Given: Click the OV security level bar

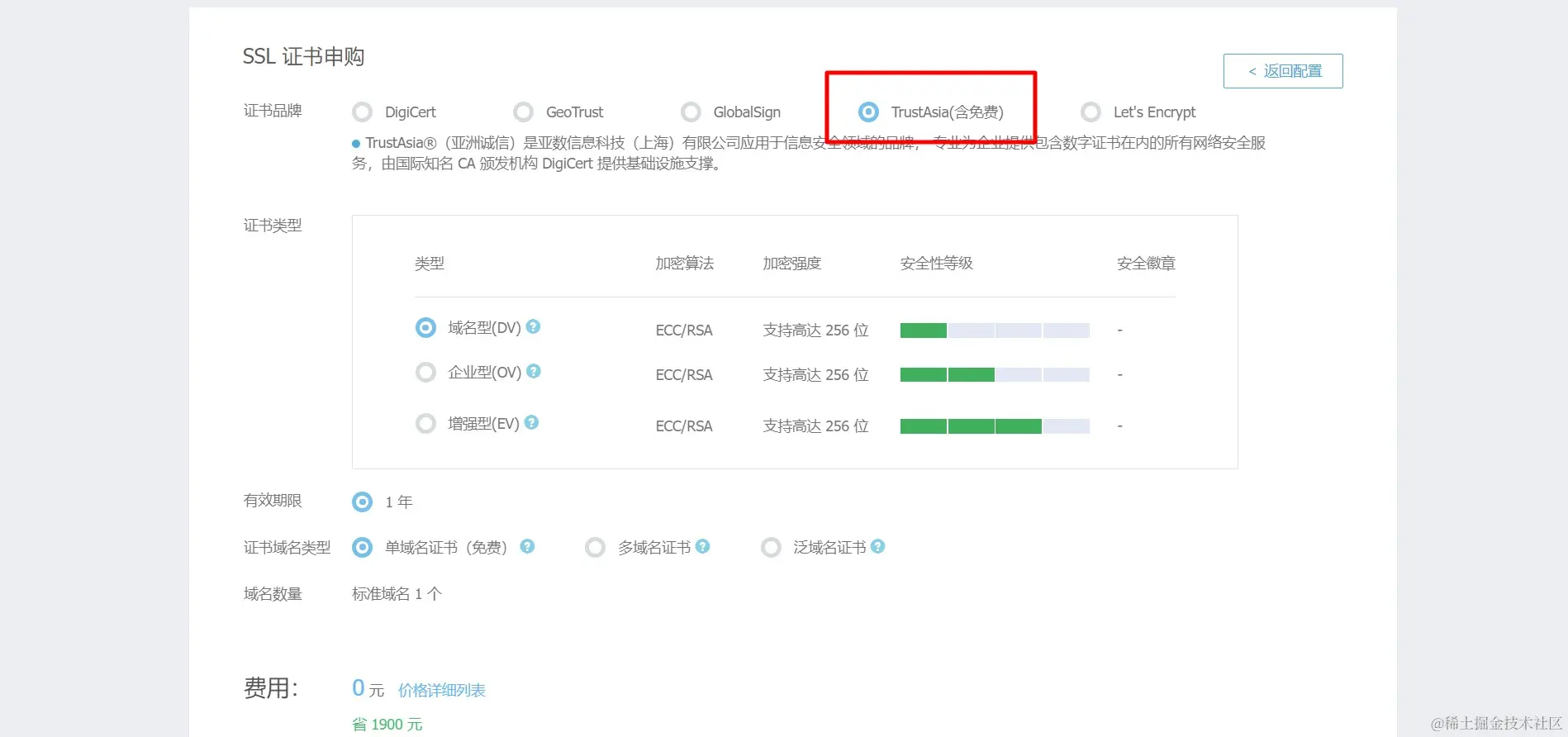Looking at the screenshot, I should click(x=995, y=375).
